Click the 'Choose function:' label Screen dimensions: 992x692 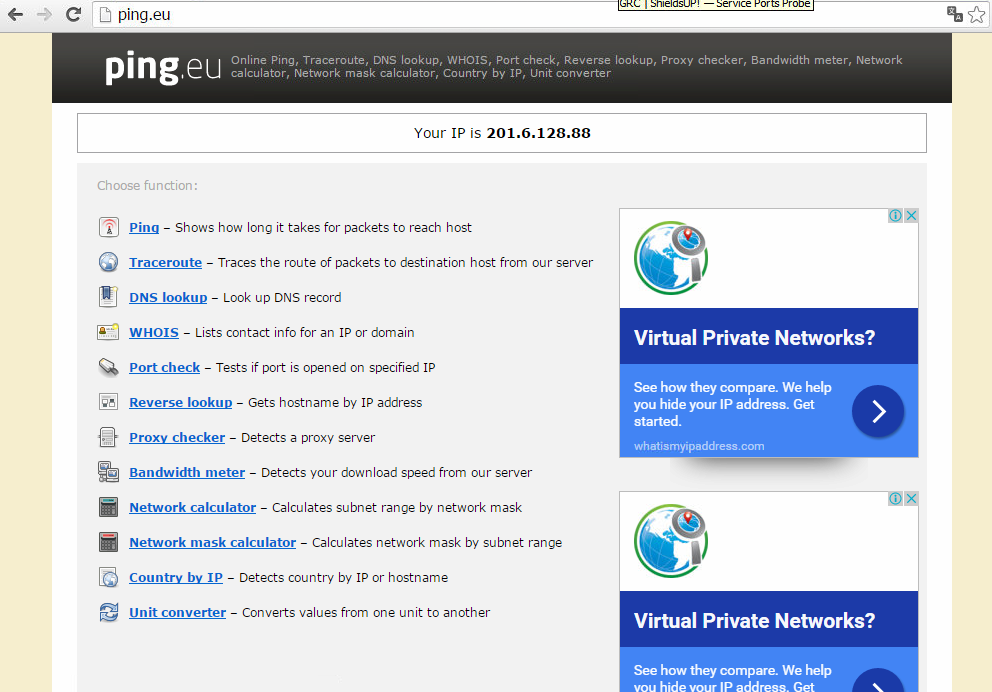[147, 185]
